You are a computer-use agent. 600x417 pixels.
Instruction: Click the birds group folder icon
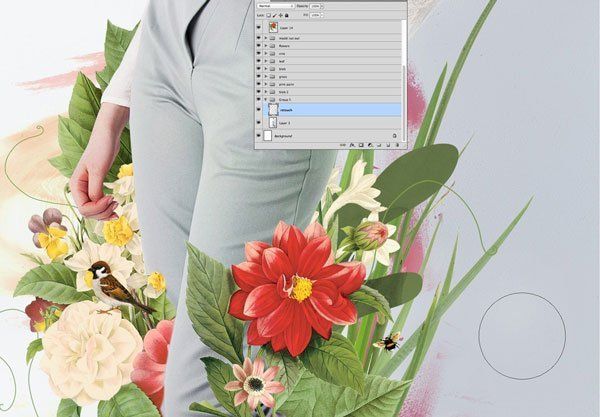[x=272, y=69]
